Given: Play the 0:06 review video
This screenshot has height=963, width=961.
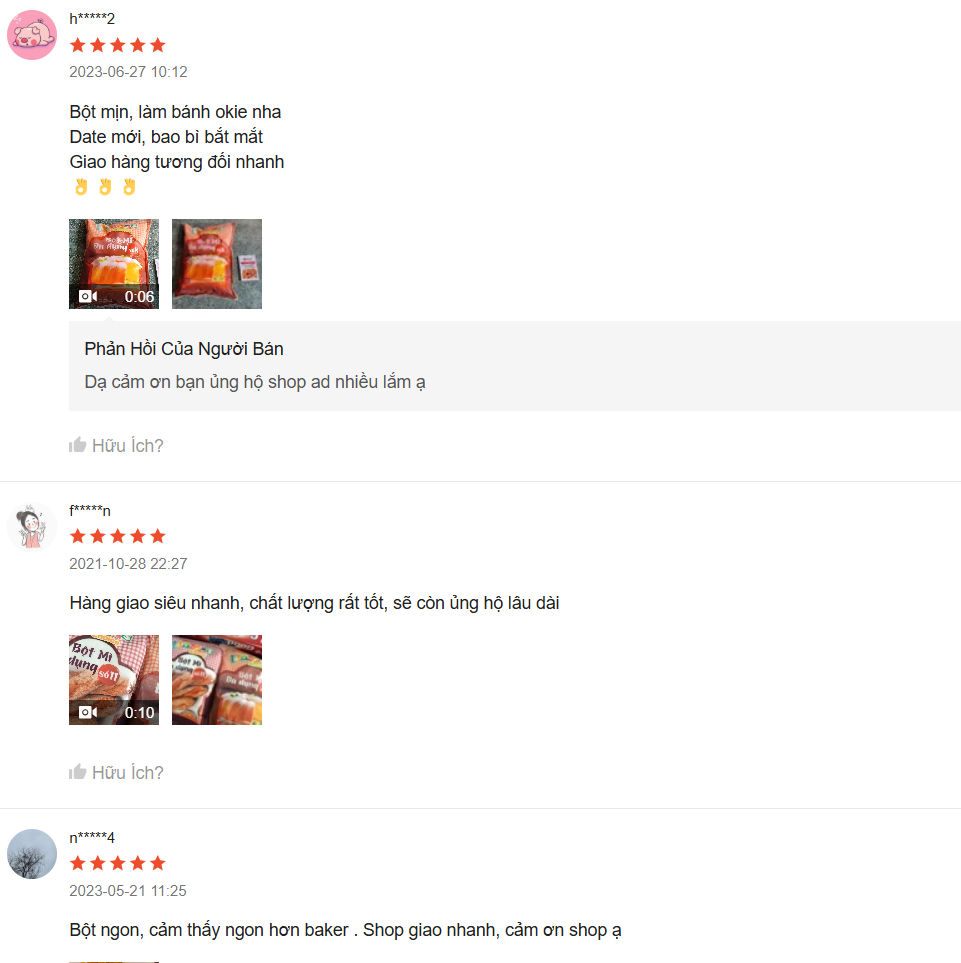Looking at the screenshot, I should (114, 264).
